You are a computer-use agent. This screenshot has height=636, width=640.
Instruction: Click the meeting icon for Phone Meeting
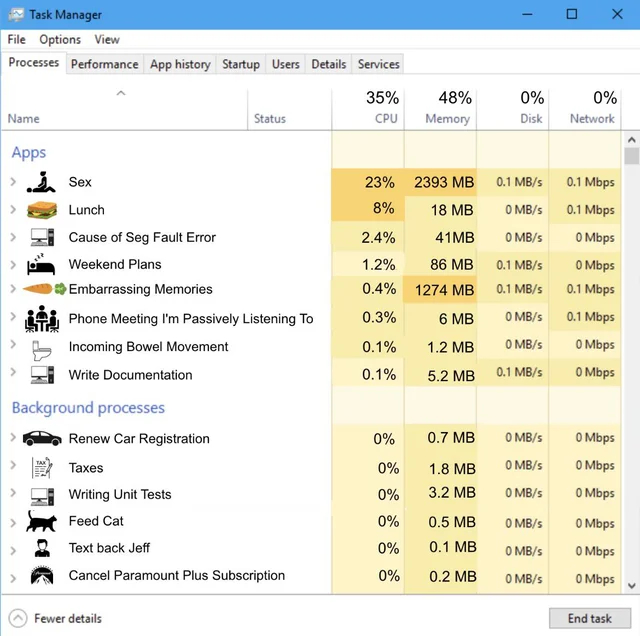click(x=42, y=319)
